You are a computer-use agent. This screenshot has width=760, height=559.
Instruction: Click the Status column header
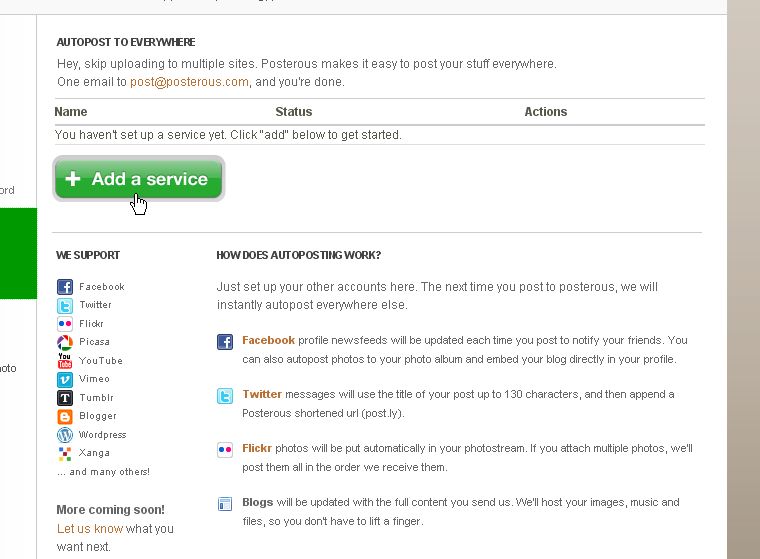coord(294,112)
